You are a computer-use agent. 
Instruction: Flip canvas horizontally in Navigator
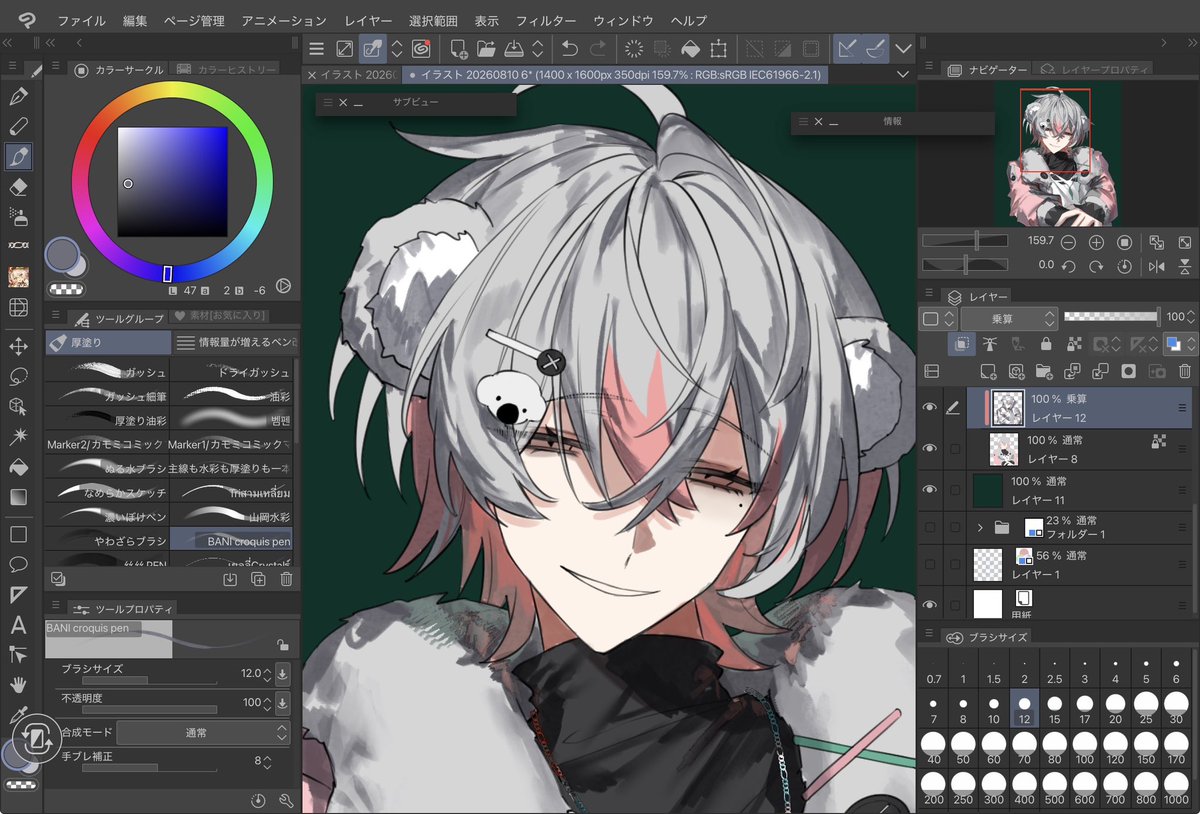point(1157,266)
